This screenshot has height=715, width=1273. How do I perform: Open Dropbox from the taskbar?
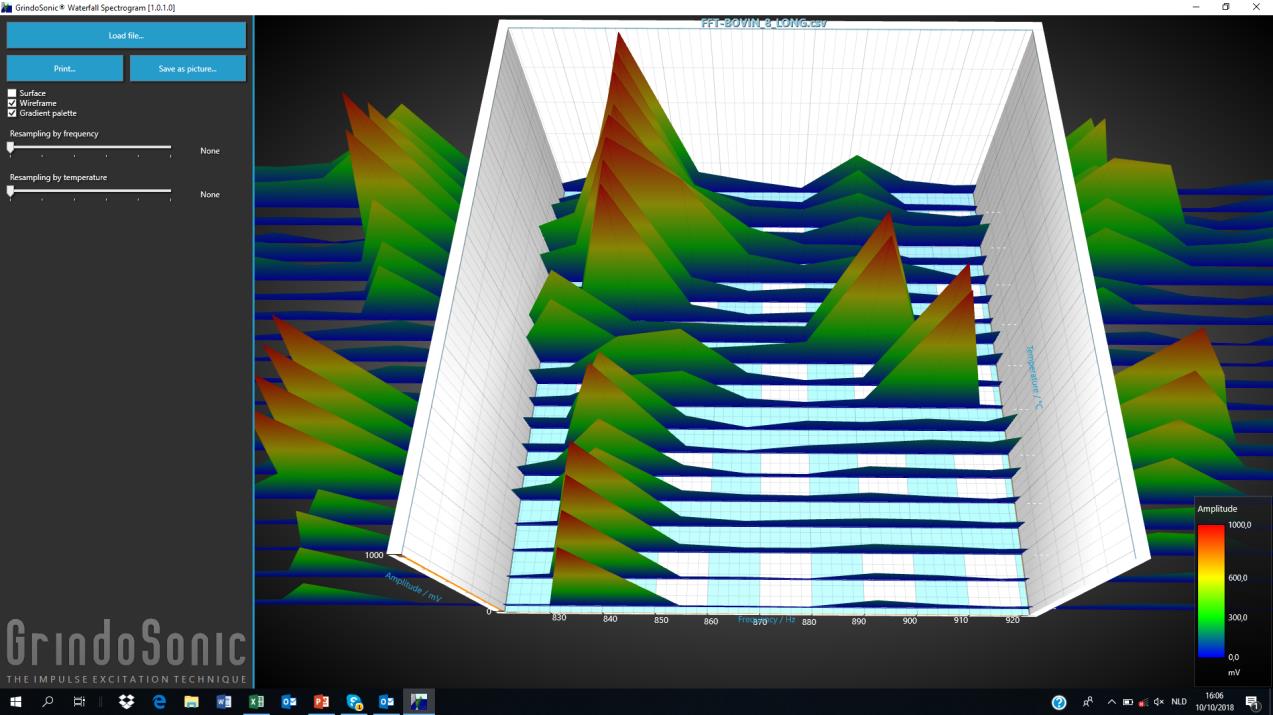pyautogui.click(x=126, y=702)
